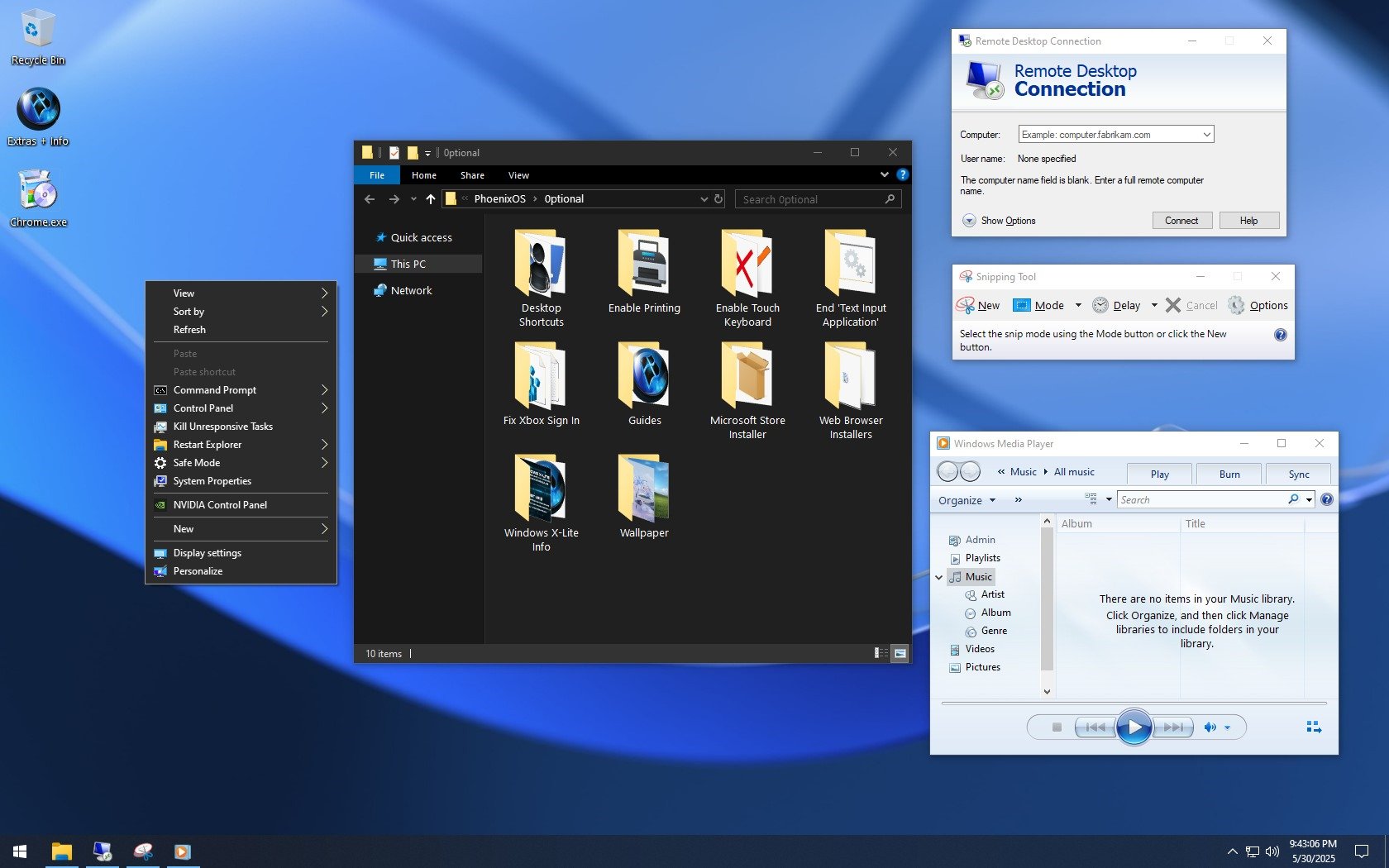The image size is (1389, 868).
Task: Open Explorer help question mark icon
Action: 903,174
